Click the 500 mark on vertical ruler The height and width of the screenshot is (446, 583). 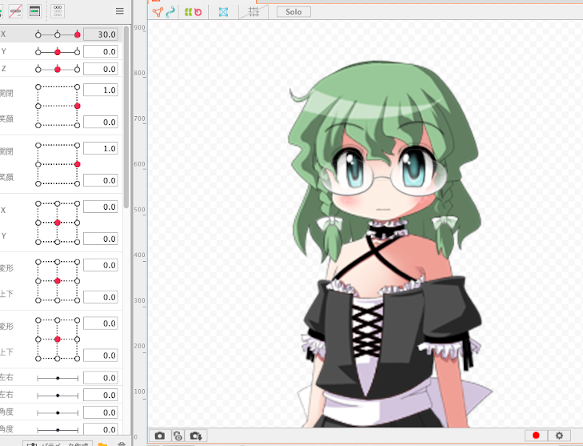pyautogui.click(x=139, y=209)
